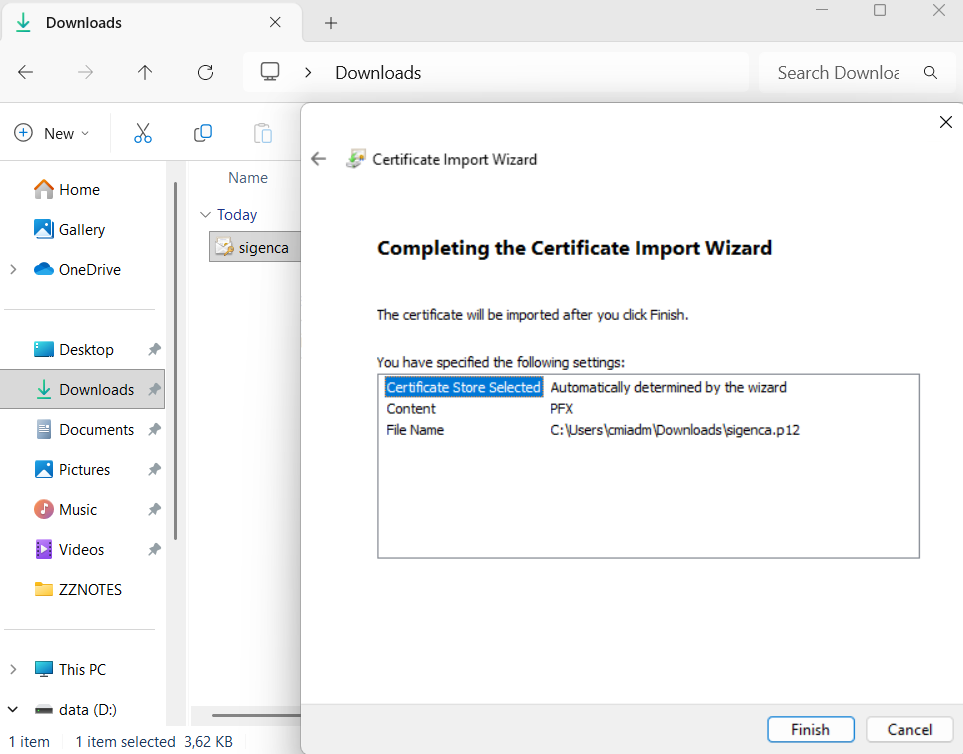The width and height of the screenshot is (963, 754).
Task: Expand This PC in navigation pane
Action: [x=13, y=670]
